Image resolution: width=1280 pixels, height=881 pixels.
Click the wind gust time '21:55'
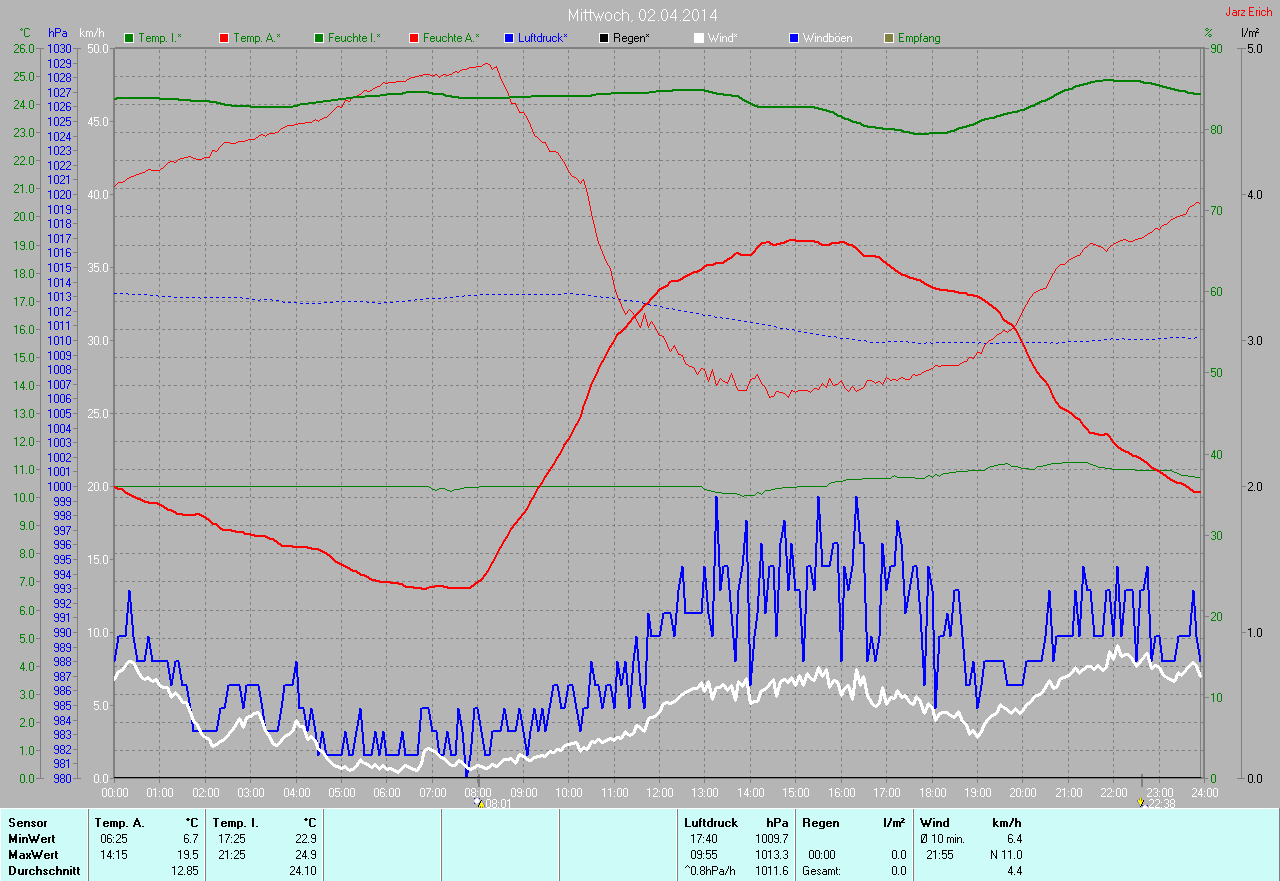pos(941,855)
